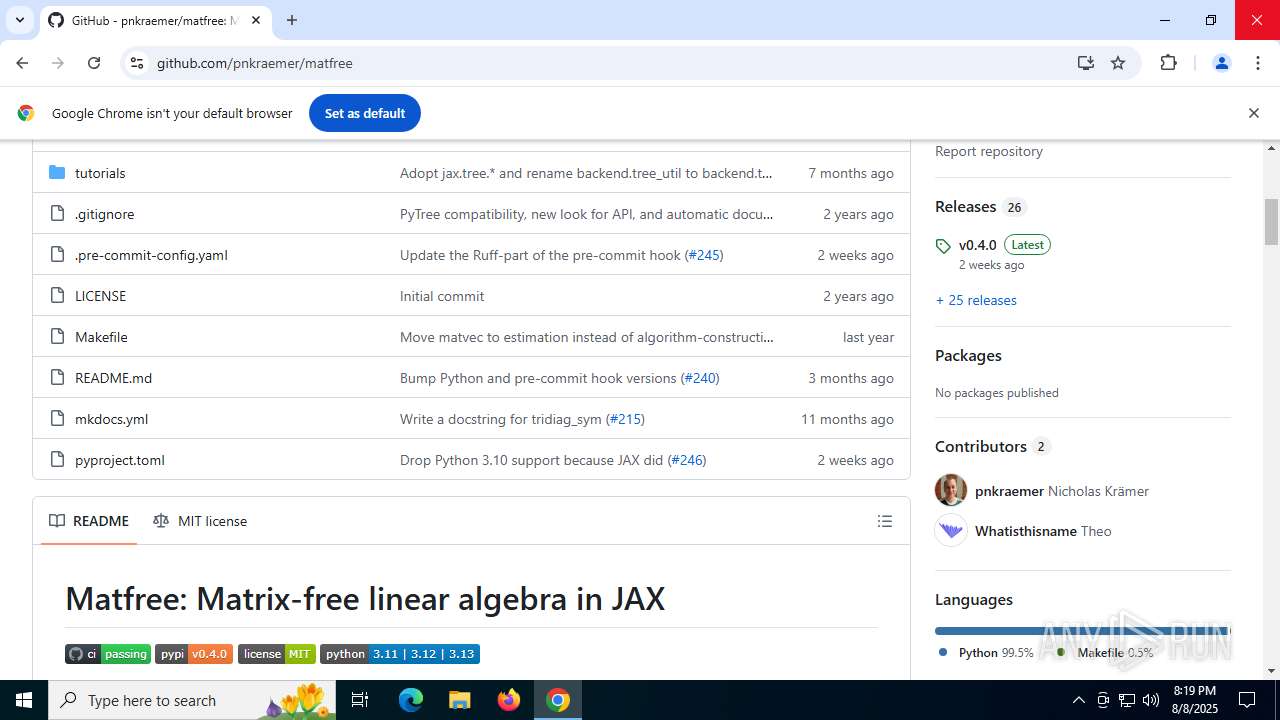Open pull request #245 link
This screenshot has height=720, width=1280.
(x=703, y=255)
